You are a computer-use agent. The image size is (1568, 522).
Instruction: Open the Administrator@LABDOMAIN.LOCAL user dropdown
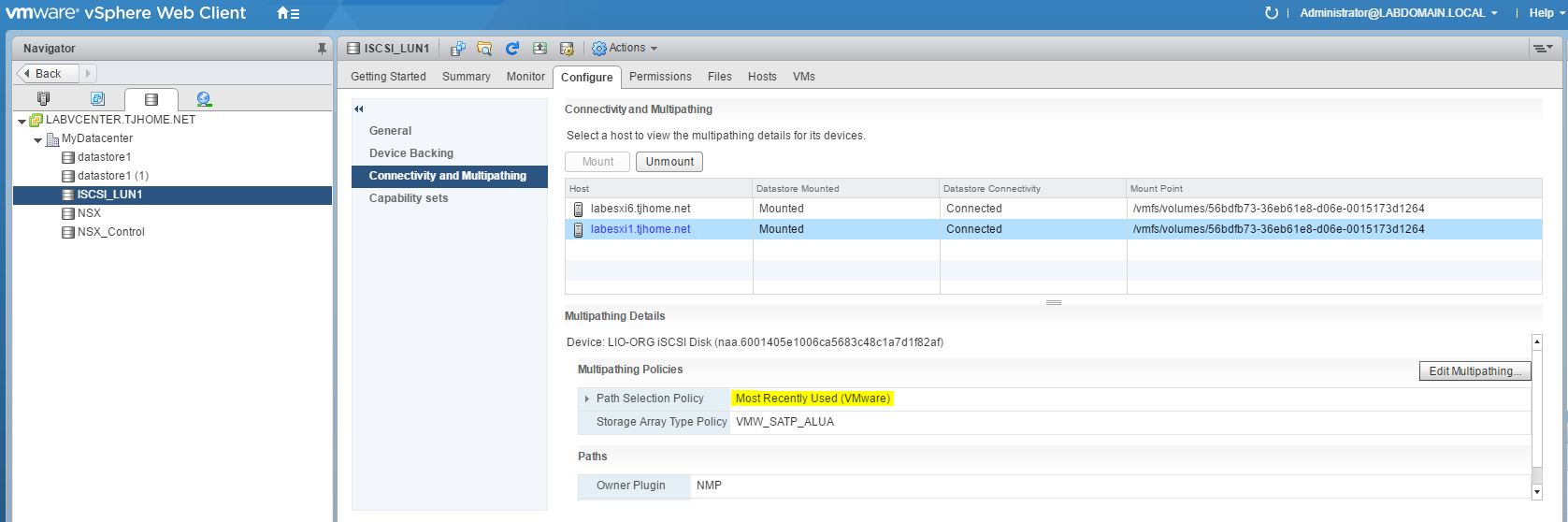(1399, 13)
